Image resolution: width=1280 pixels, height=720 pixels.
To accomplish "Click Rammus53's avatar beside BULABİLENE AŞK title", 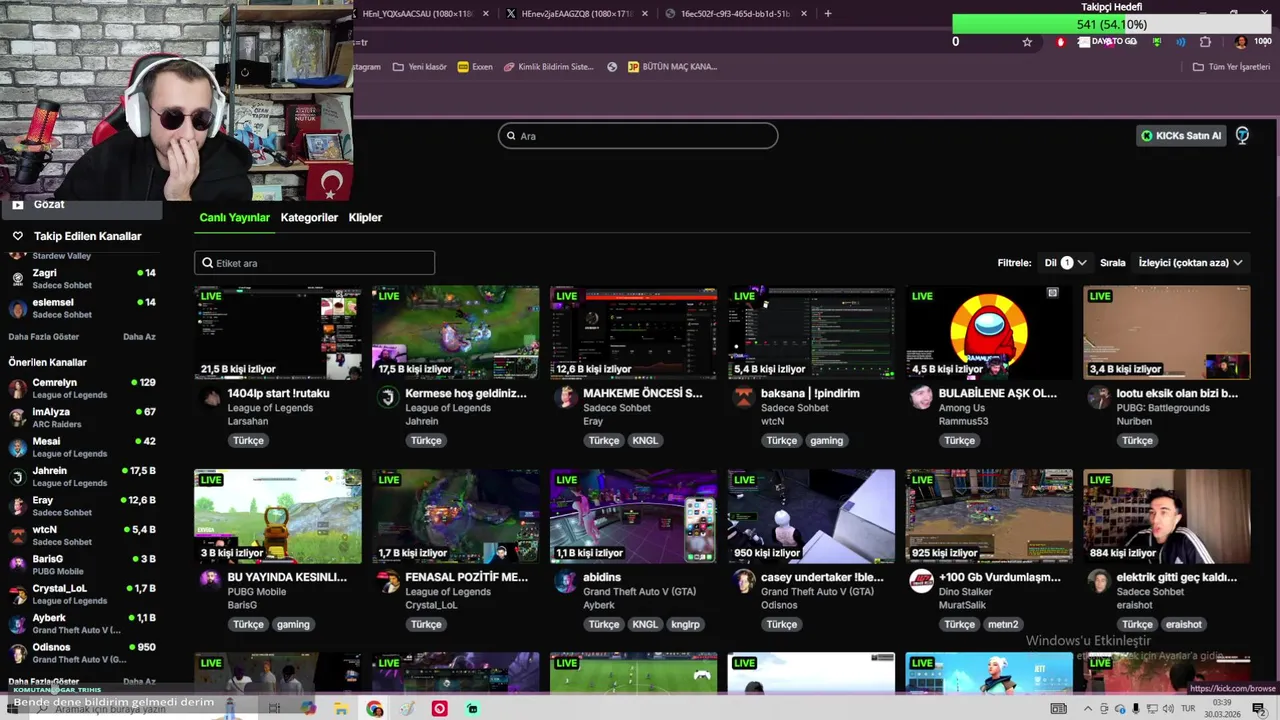I will 921,398.
